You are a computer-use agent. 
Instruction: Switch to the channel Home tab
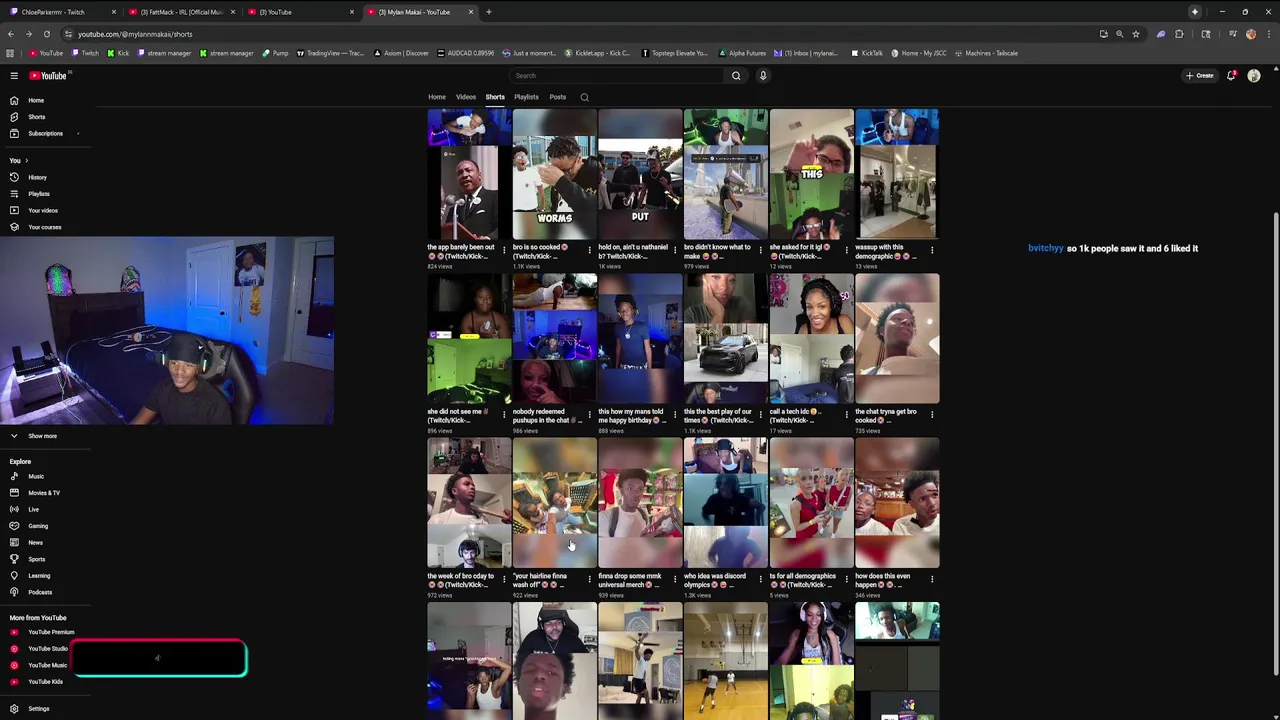click(437, 97)
